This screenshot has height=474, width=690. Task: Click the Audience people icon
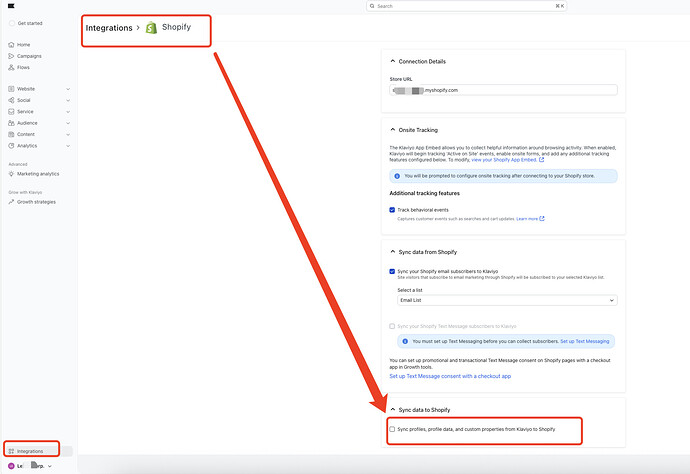coord(11,123)
